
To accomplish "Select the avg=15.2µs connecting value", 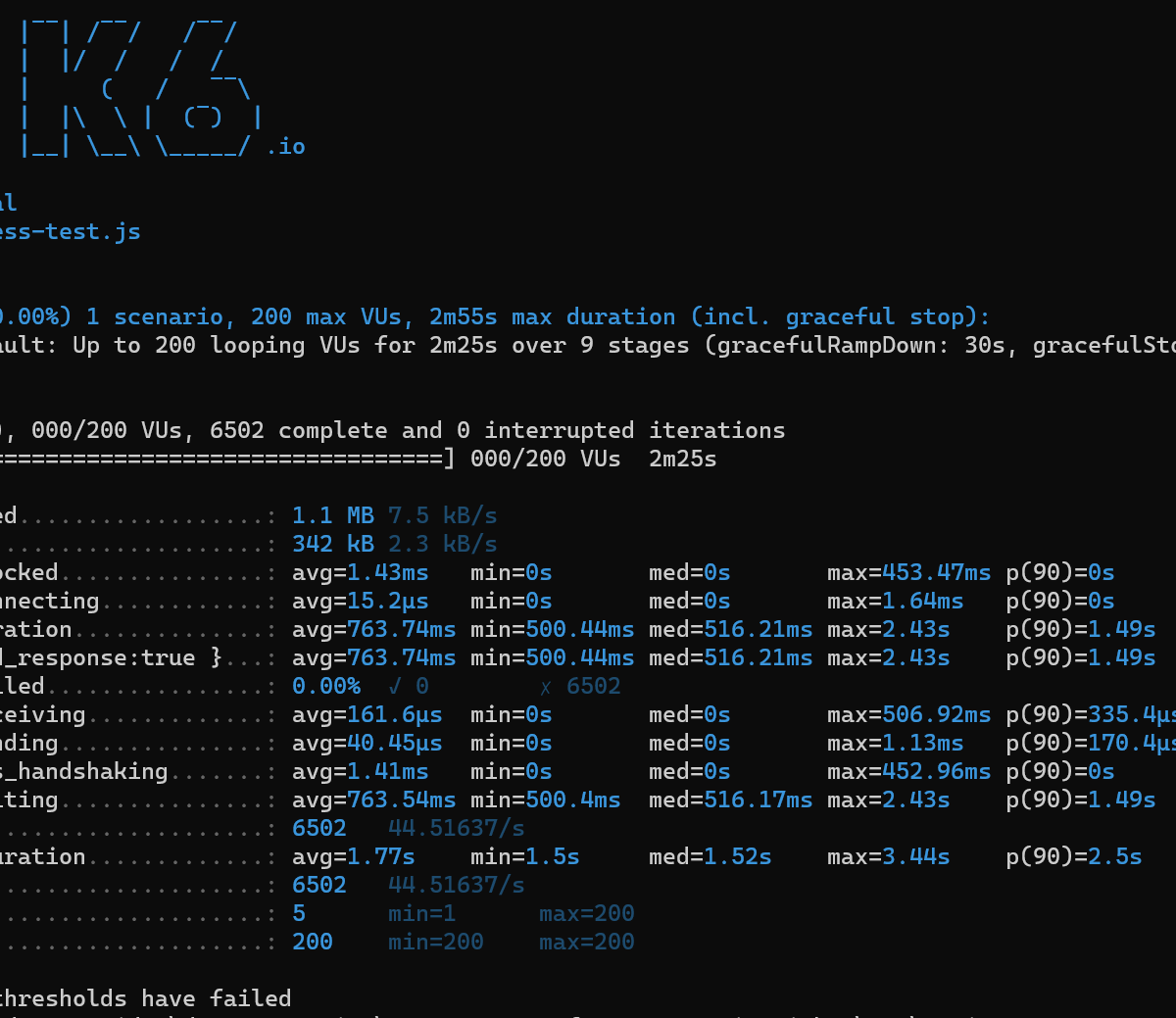I will [360, 601].
